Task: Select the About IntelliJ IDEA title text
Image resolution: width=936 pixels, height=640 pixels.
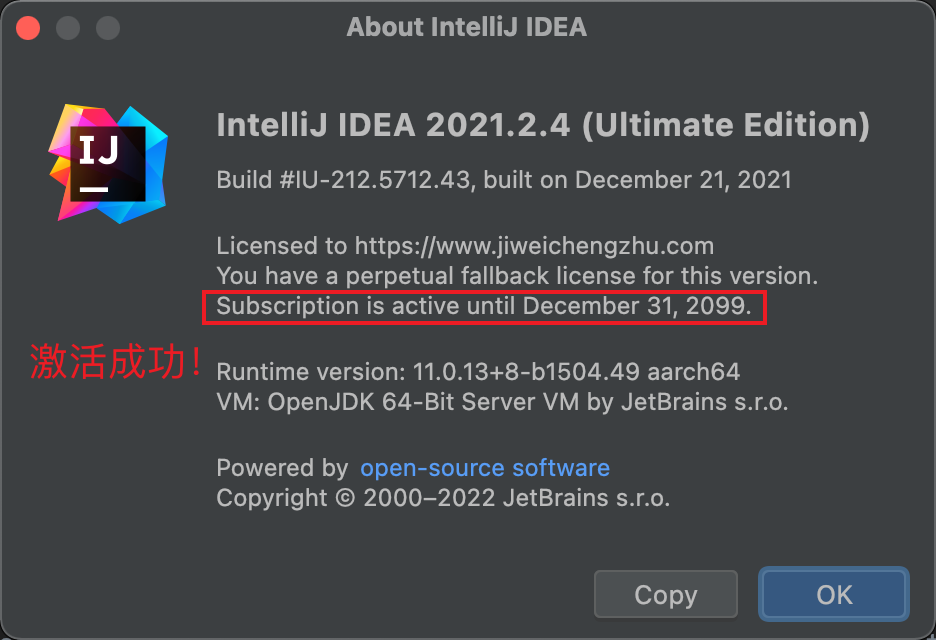Action: click(467, 27)
